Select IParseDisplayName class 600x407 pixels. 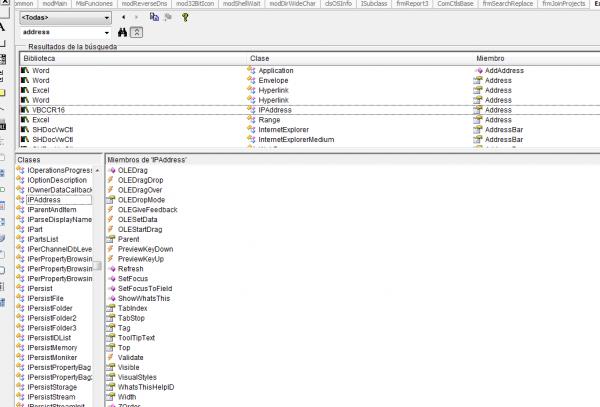(59, 220)
